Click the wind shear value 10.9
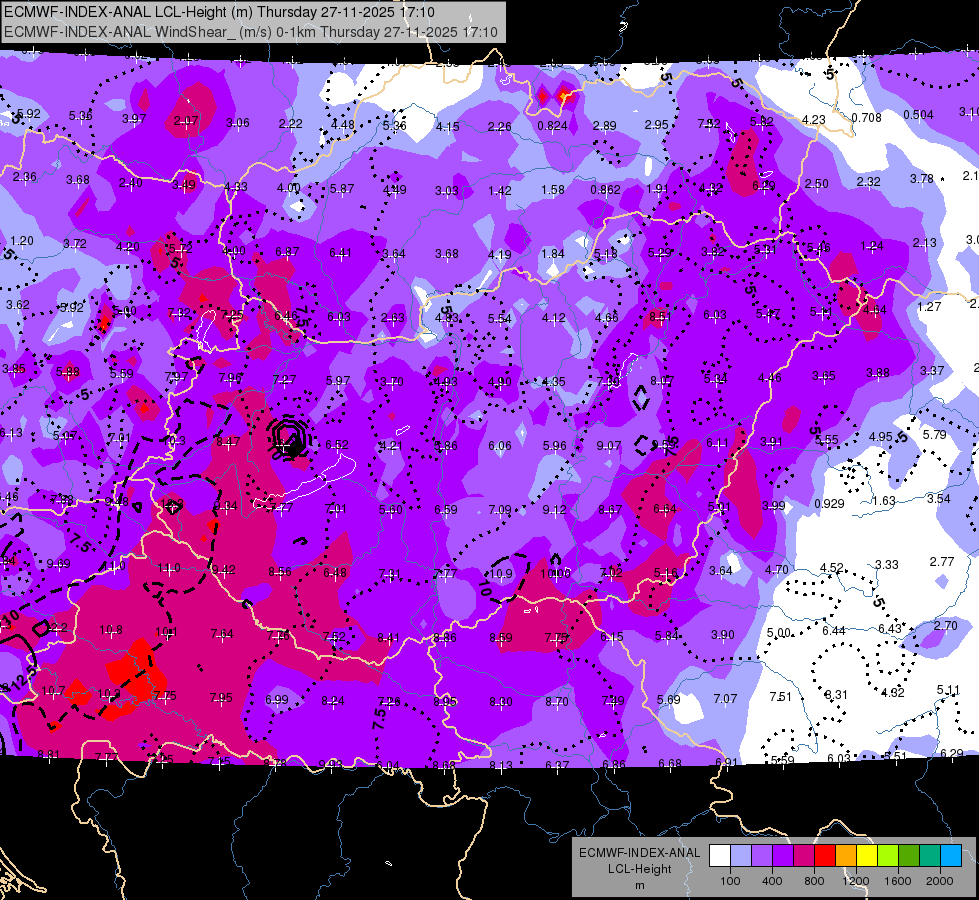The width and height of the screenshot is (979, 900). tap(501, 573)
